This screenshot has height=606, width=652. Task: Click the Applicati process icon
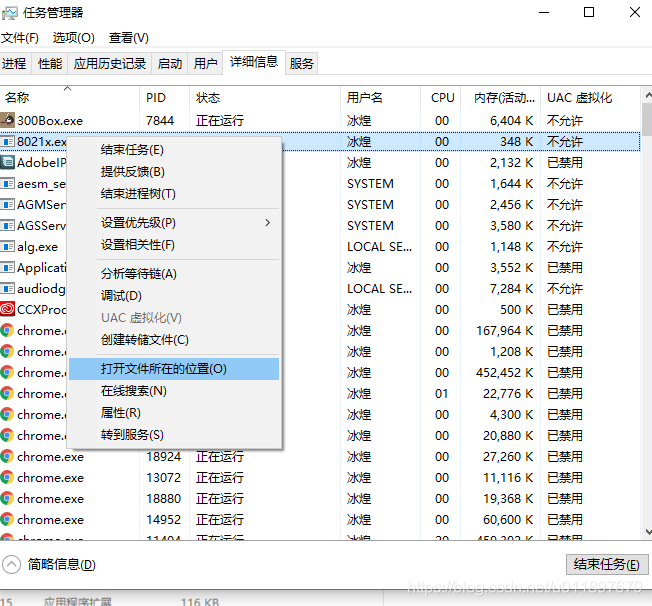(x=7, y=267)
